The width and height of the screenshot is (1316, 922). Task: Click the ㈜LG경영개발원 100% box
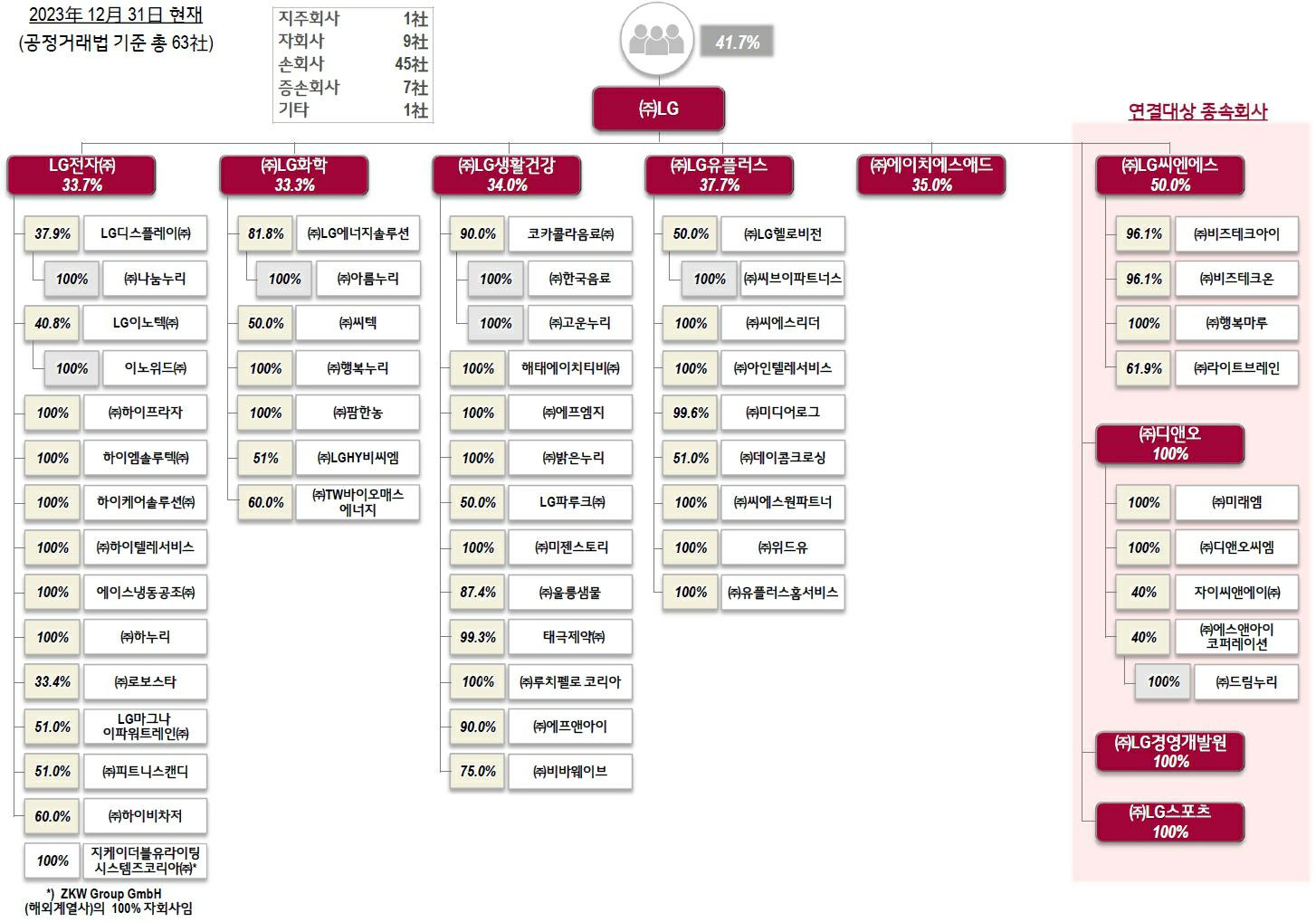1170,752
